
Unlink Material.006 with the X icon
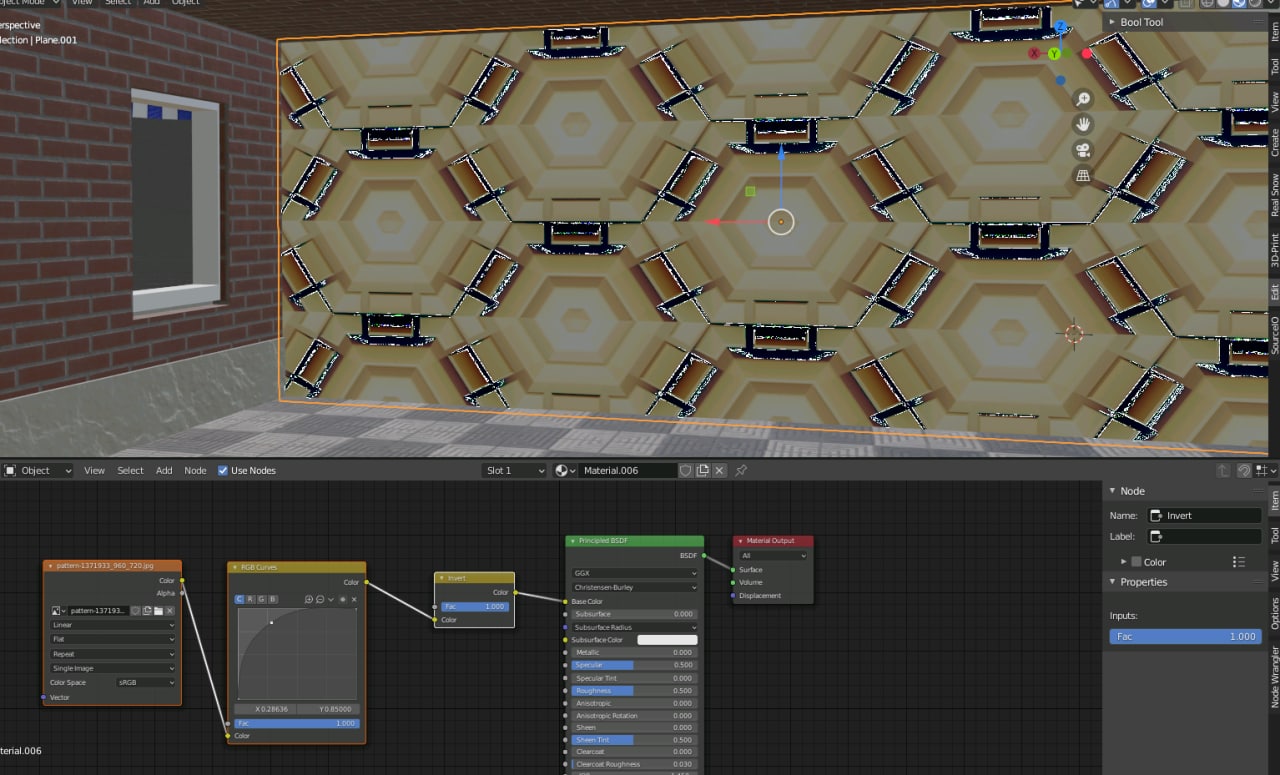(x=719, y=470)
